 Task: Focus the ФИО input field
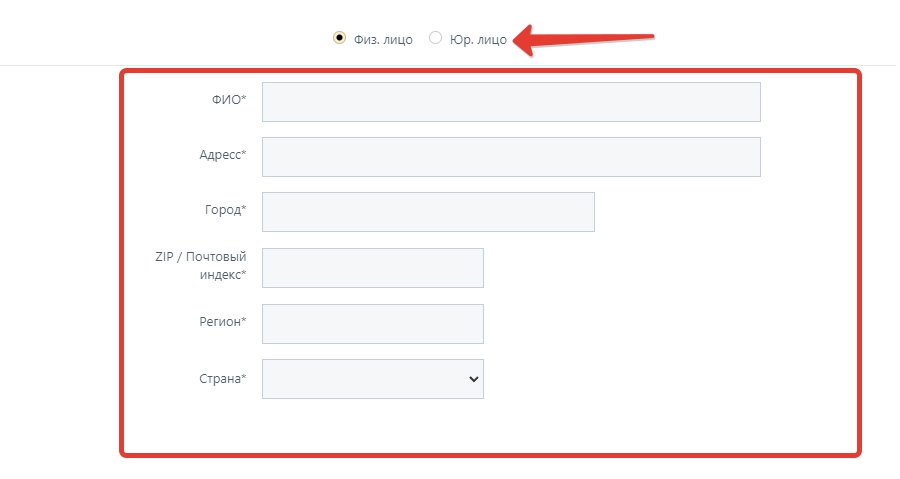click(511, 102)
